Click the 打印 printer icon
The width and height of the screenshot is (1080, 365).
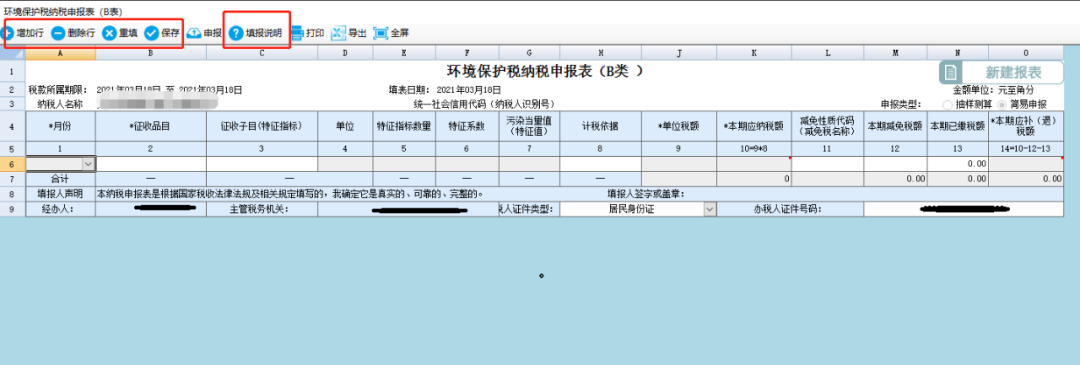click(x=297, y=33)
